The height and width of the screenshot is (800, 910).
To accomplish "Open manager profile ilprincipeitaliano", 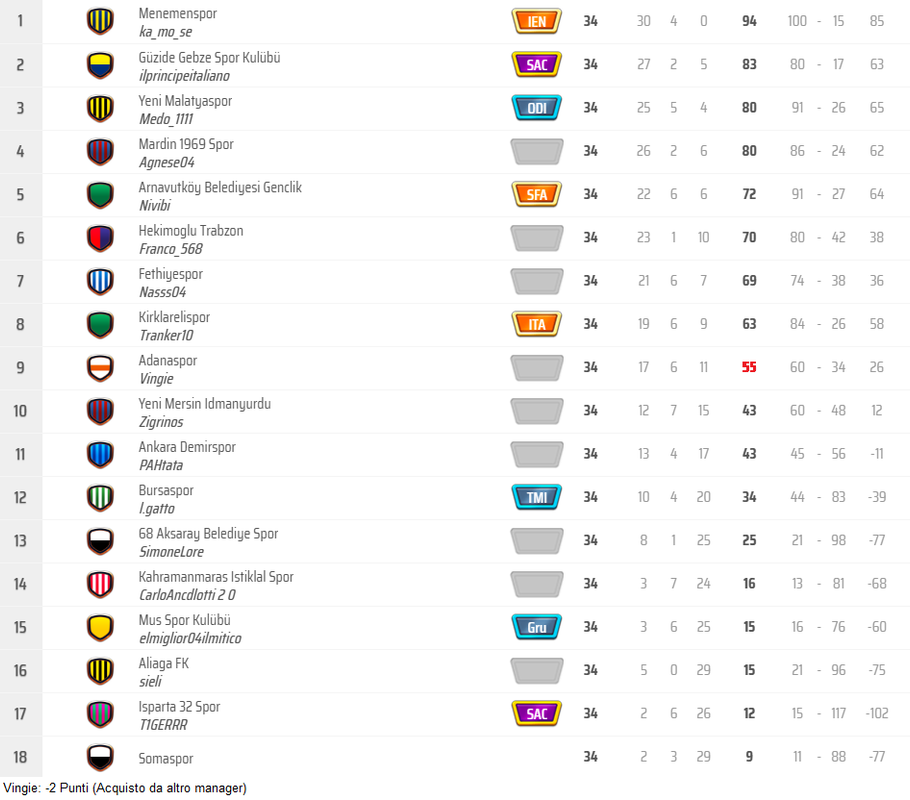I will pos(184,76).
